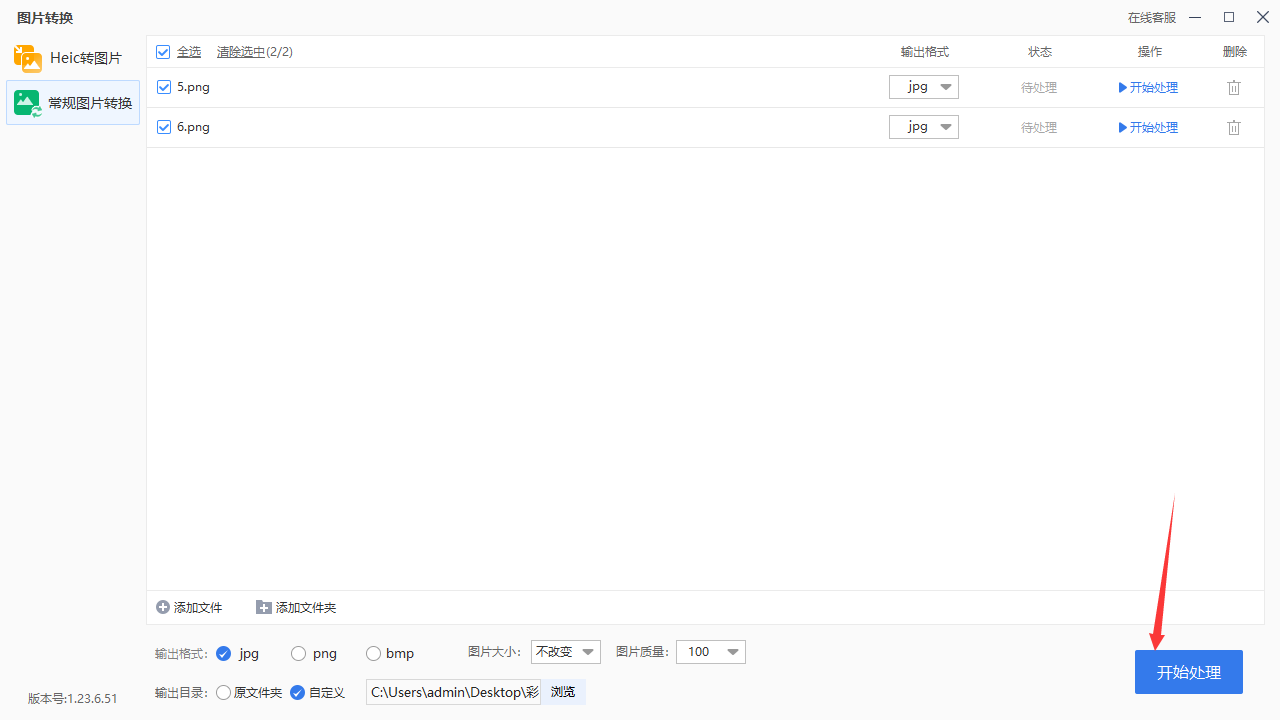This screenshot has width=1280, height=720.
Task: Switch to 常规图片转换 tab
Action: click(x=72, y=103)
